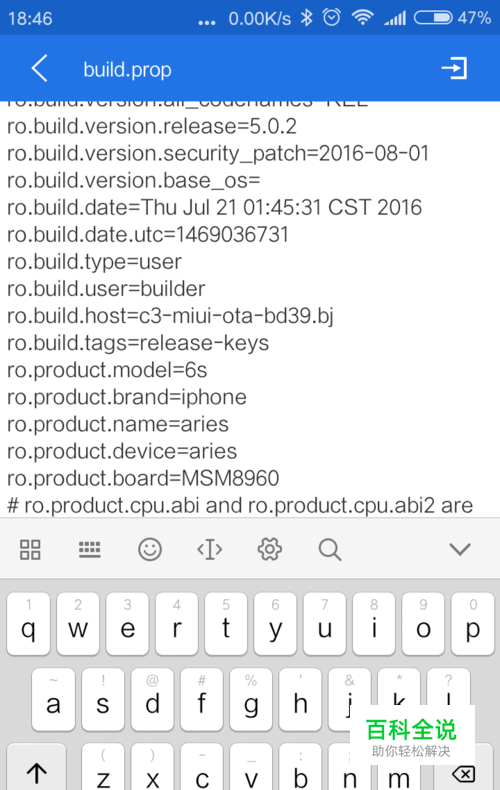Screen dimensions: 500x790
Task: Open the keyboard layout switcher icon
Action: coord(90,549)
